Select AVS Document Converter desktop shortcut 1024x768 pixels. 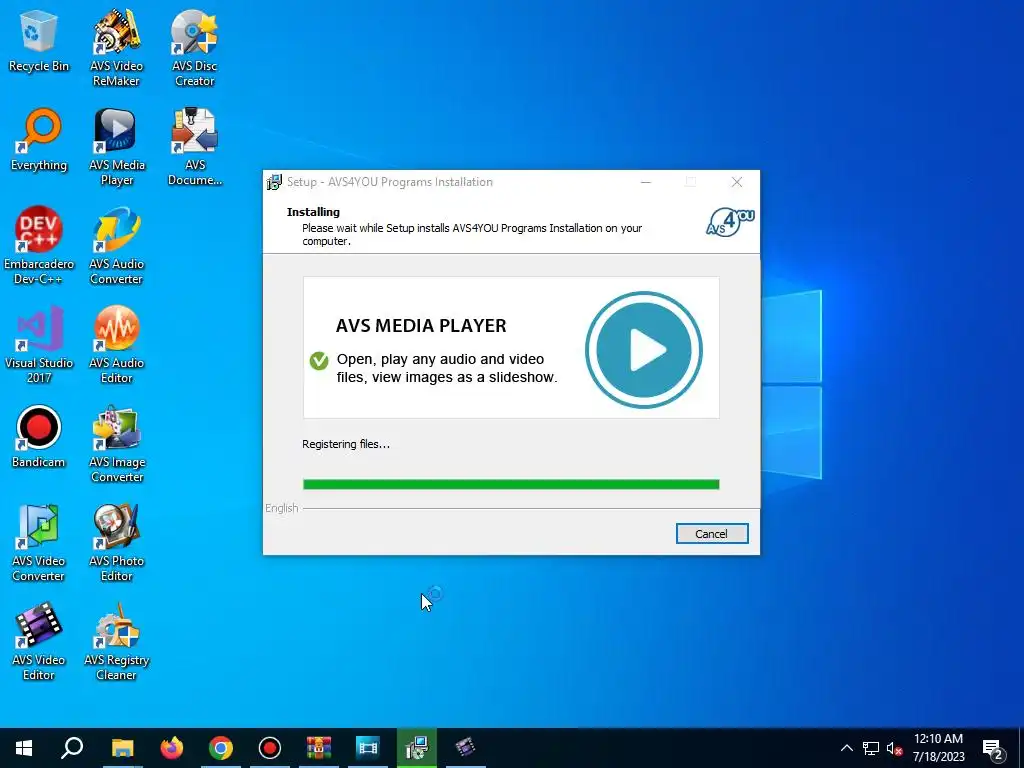pyautogui.click(x=195, y=147)
